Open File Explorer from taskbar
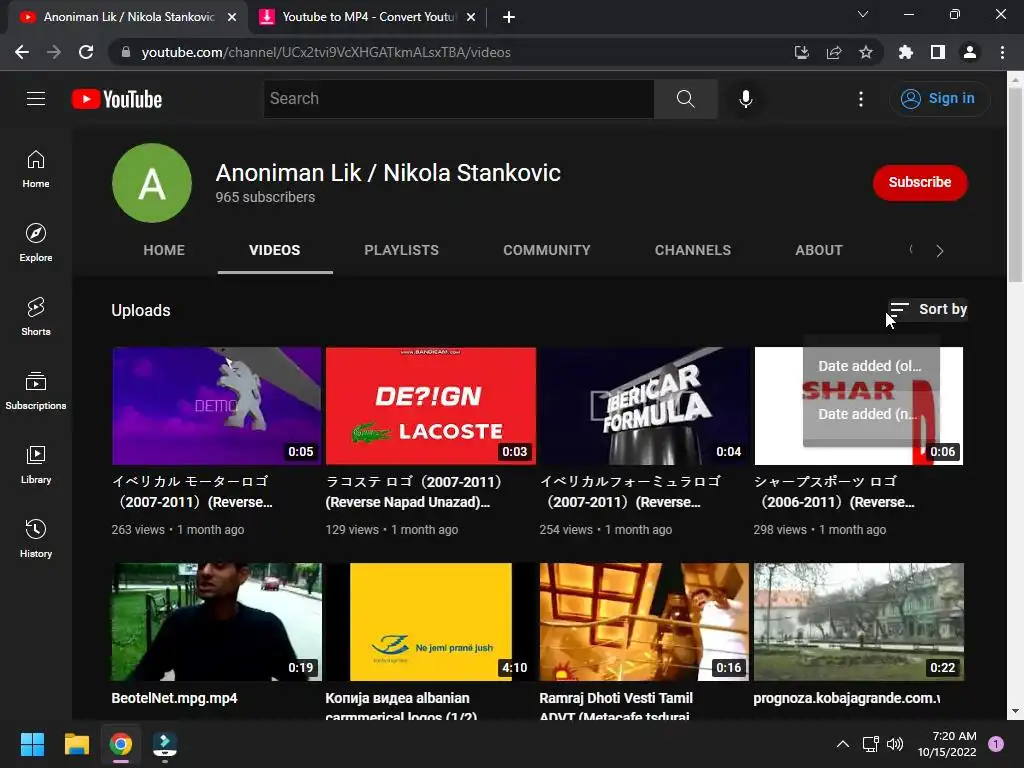This screenshot has height=768, width=1024. [x=76, y=744]
